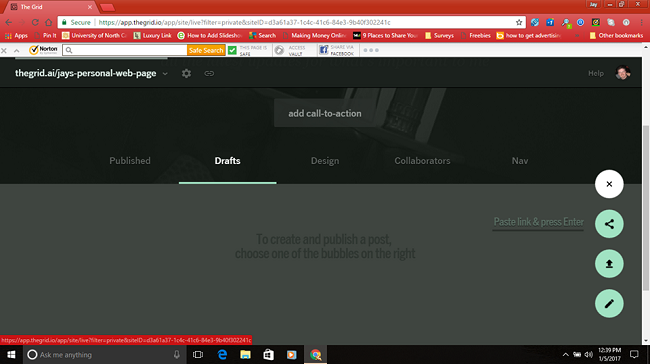The width and height of the screenshot is (650, 364).
Task: Click the upload bubble icon
Action: point(609,264)
